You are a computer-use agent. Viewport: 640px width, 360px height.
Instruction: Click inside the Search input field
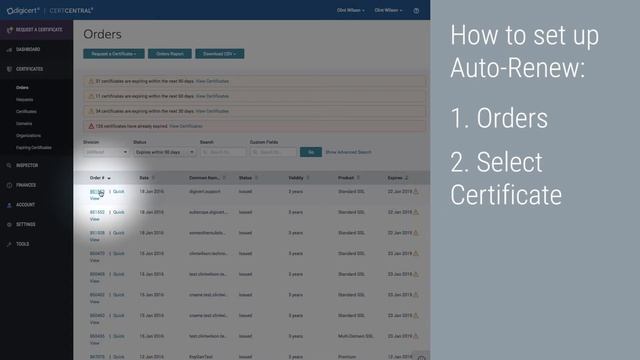click(224, 152)
